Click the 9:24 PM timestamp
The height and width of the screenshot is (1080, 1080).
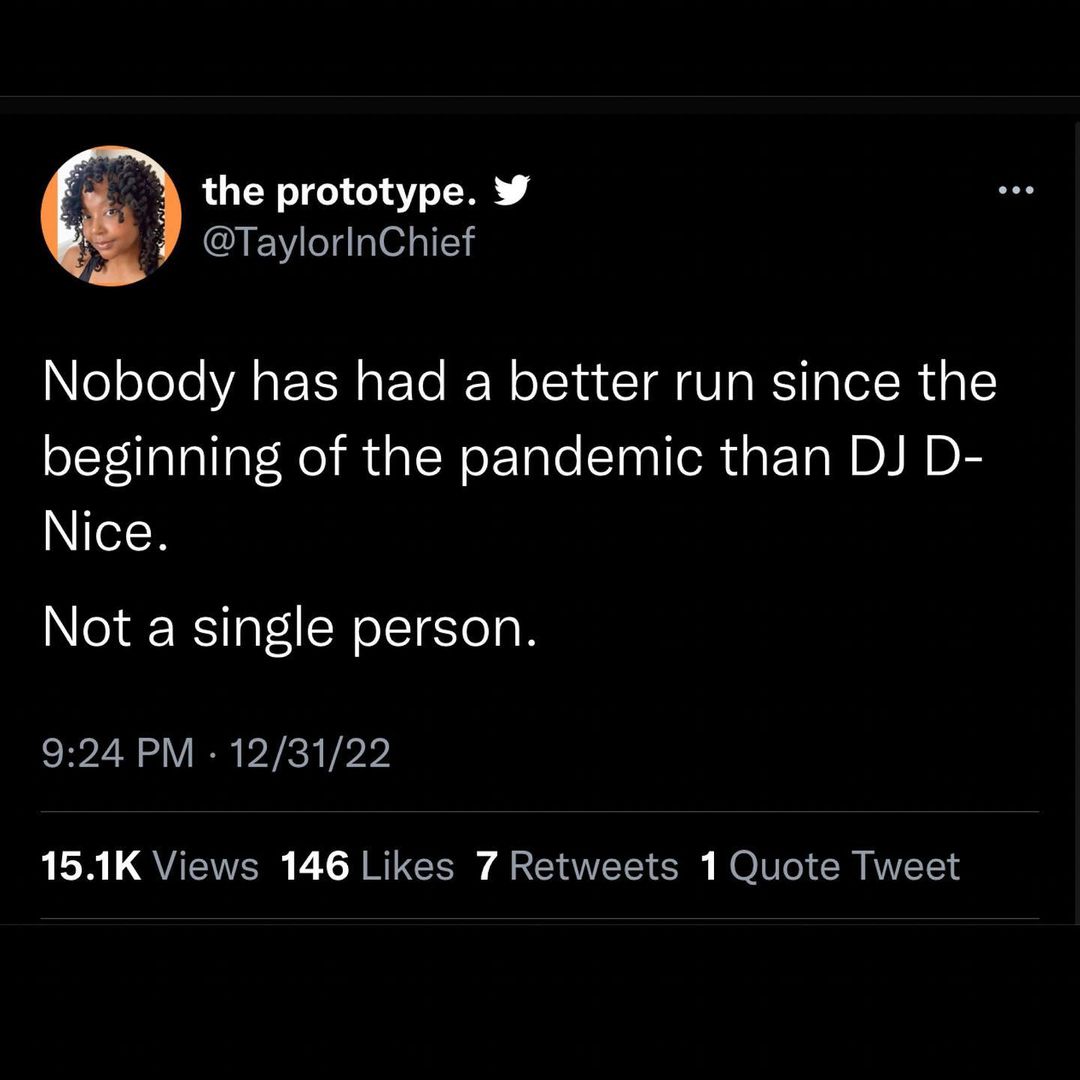(x=118, y=753)
